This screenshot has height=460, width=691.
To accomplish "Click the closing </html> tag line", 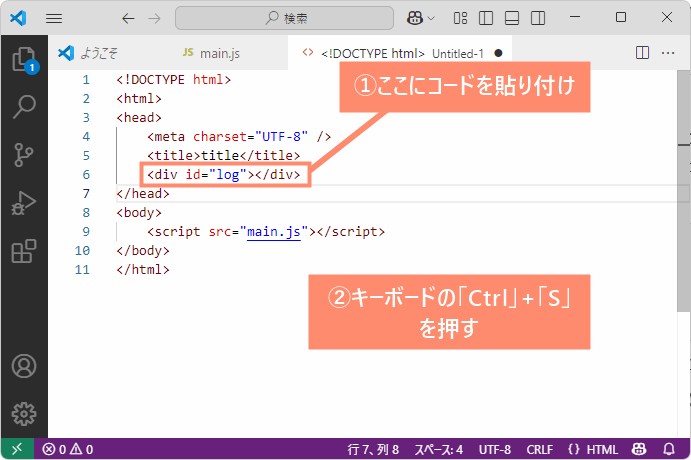I will (x=143, y=270).
